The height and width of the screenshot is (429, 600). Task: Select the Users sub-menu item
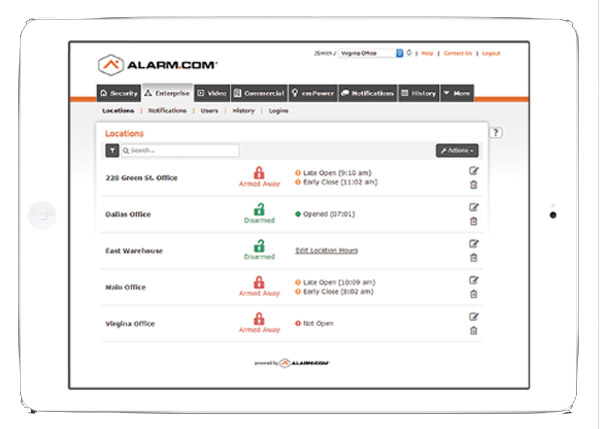(x=209, y=111)
